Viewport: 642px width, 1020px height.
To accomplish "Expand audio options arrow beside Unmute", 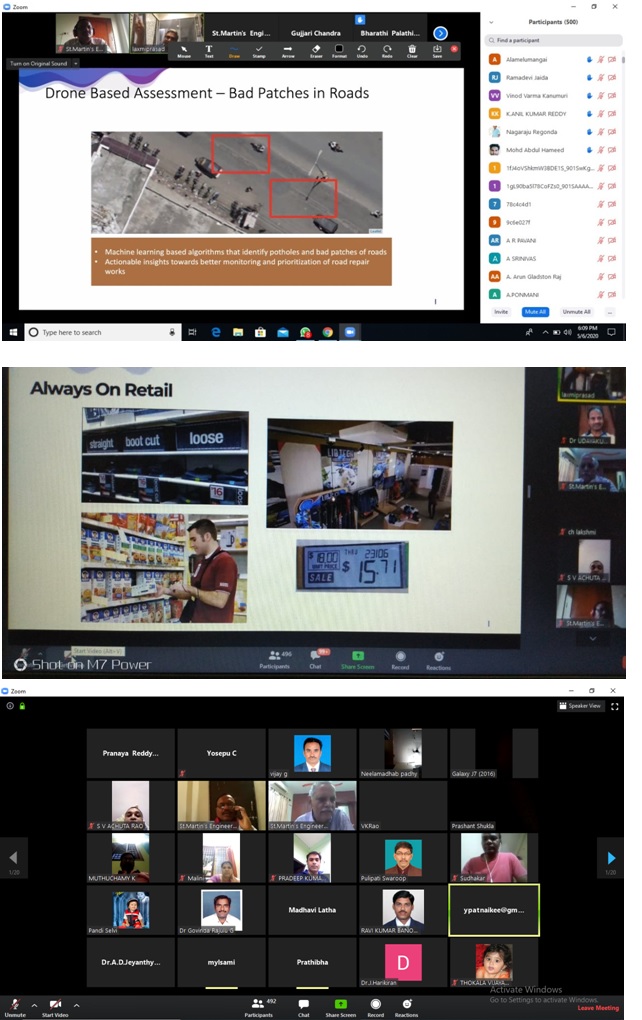I will 34,1005.
